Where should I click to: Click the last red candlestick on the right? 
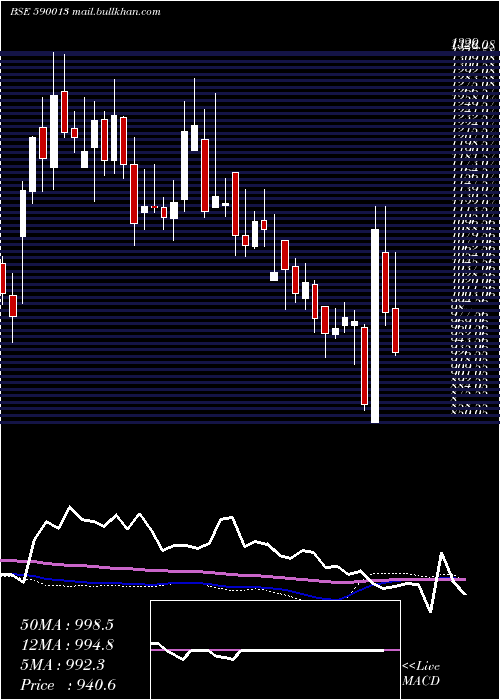coord(395,330)
